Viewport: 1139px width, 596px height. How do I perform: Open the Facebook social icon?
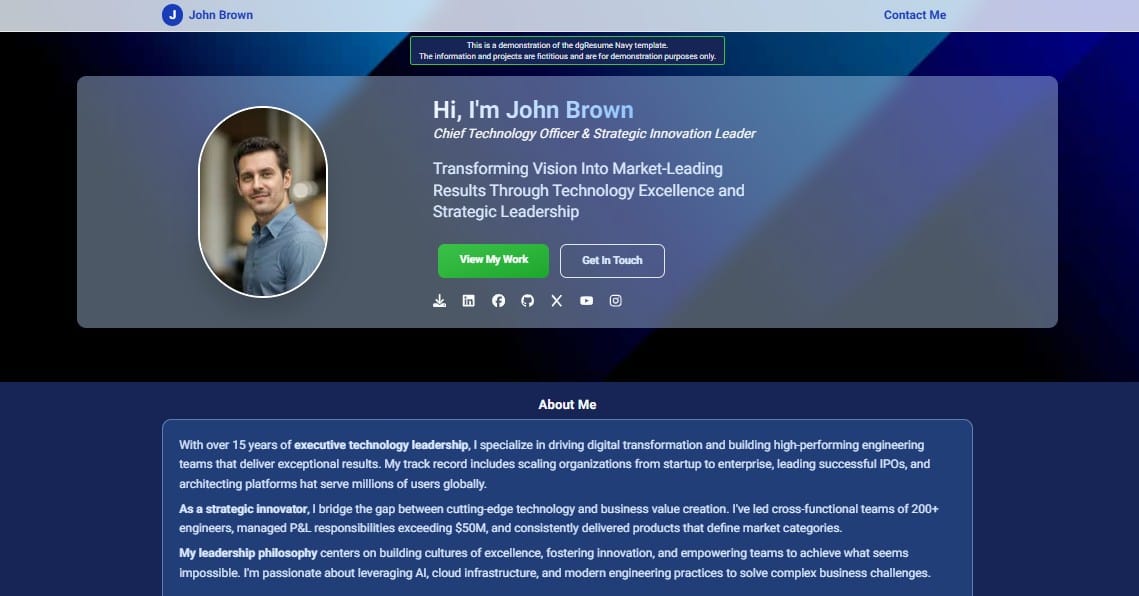(498, 301)
